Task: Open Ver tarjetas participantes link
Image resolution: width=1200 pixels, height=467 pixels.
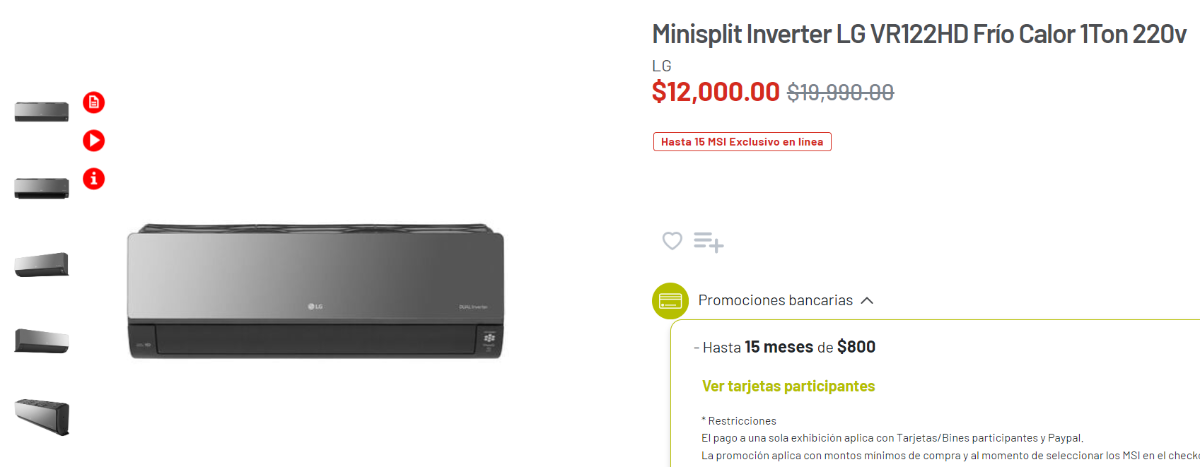Action: 788,386
